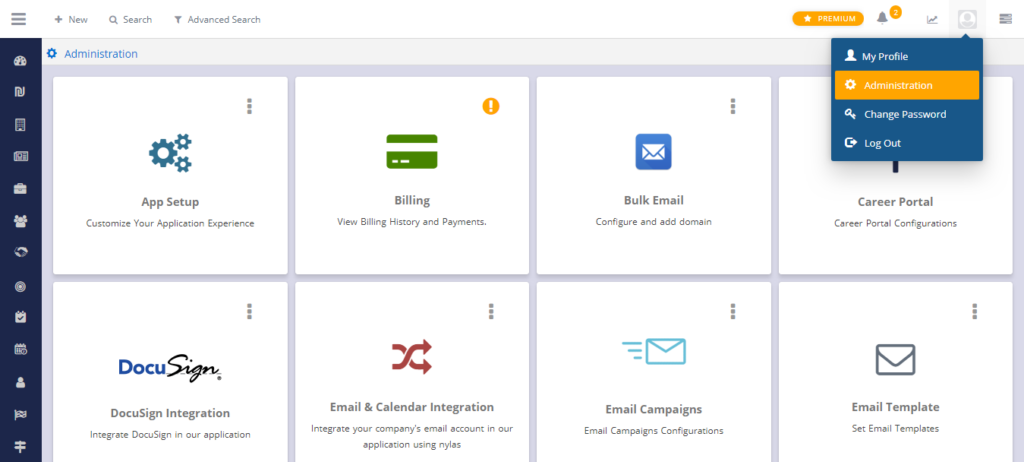Viewport: 1024px width, 462px height.
Task: Open Advanced Search
Action: pyautogui.click(x=217, y=20)
